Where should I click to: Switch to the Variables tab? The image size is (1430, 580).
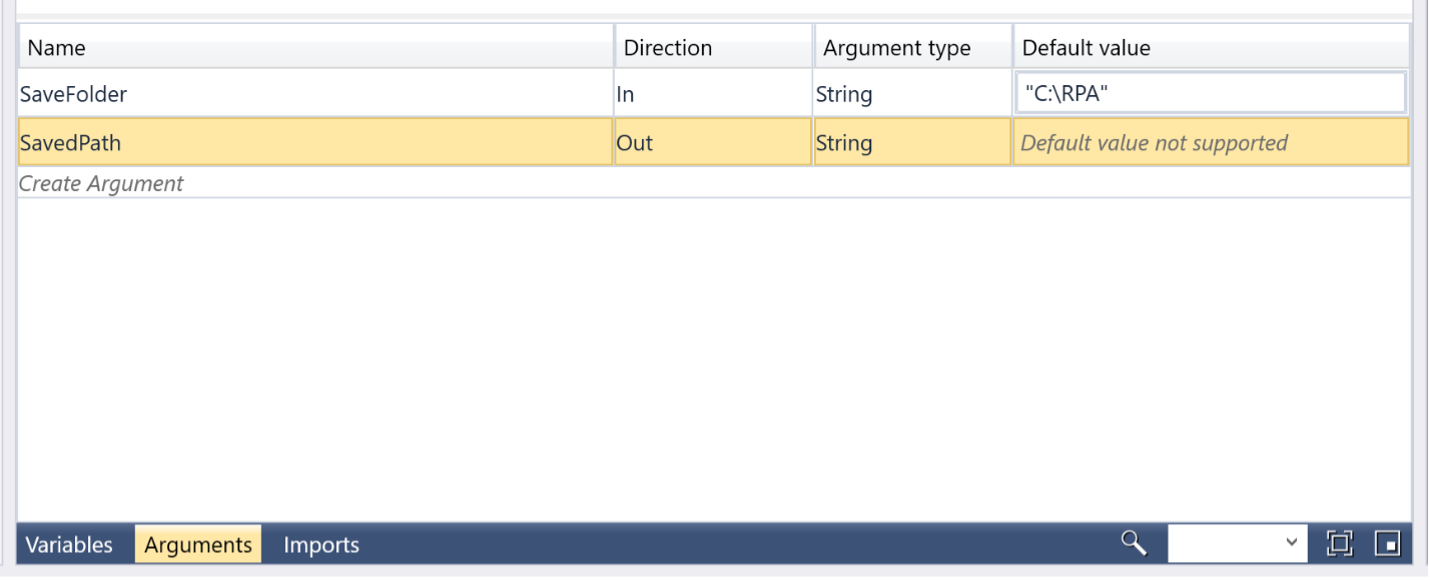(x=69, y=545)
